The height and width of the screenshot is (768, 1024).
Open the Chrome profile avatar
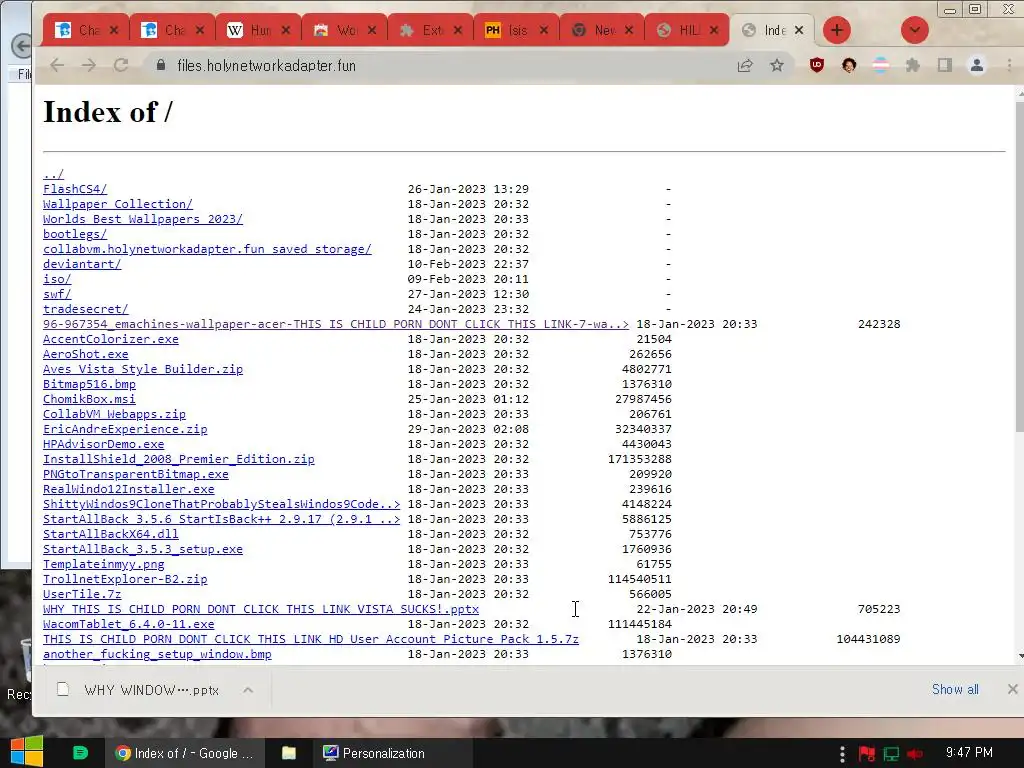click(977, 65)
